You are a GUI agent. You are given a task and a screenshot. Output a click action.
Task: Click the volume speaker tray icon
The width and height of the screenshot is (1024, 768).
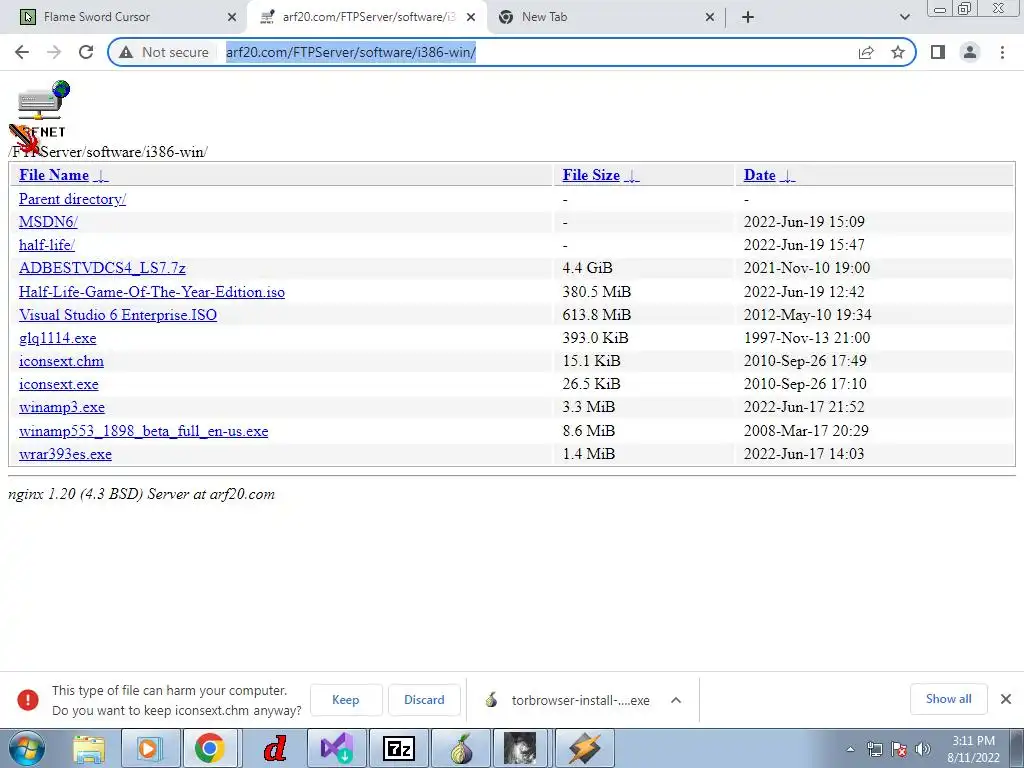923,749
